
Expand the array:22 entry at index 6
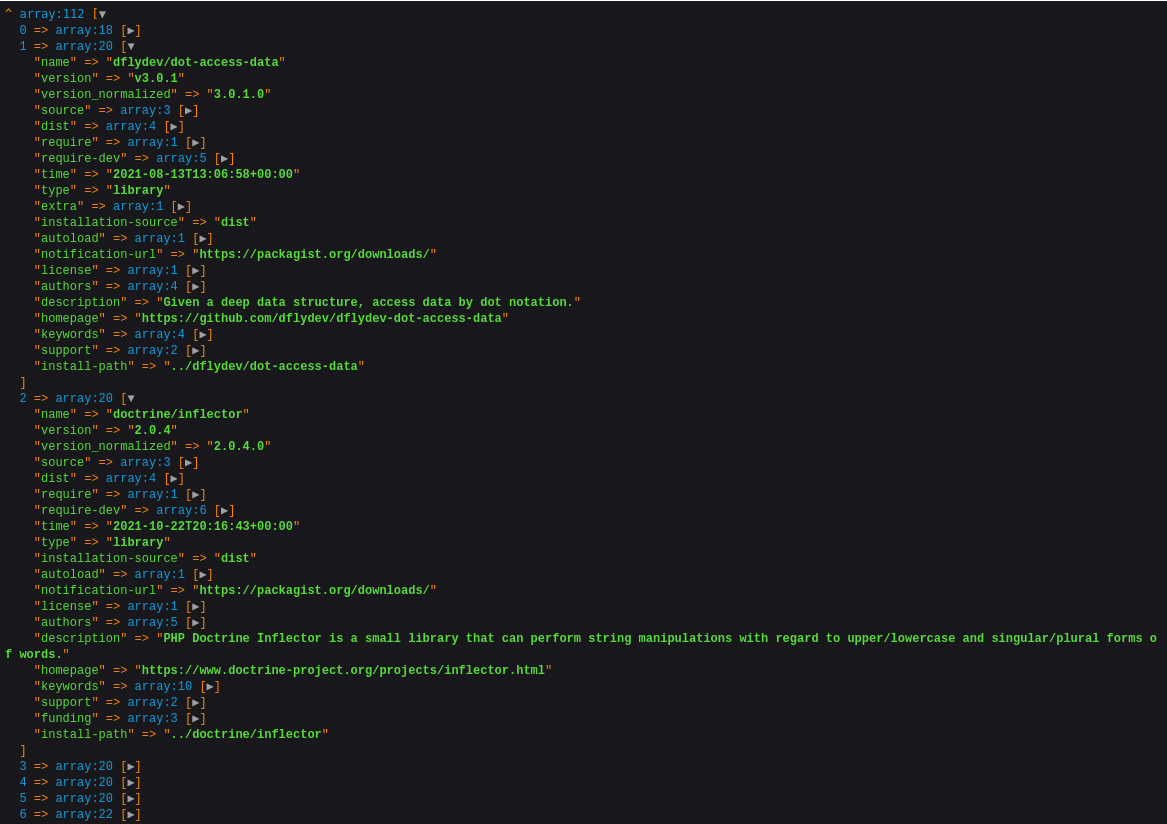tap(131, 815)
